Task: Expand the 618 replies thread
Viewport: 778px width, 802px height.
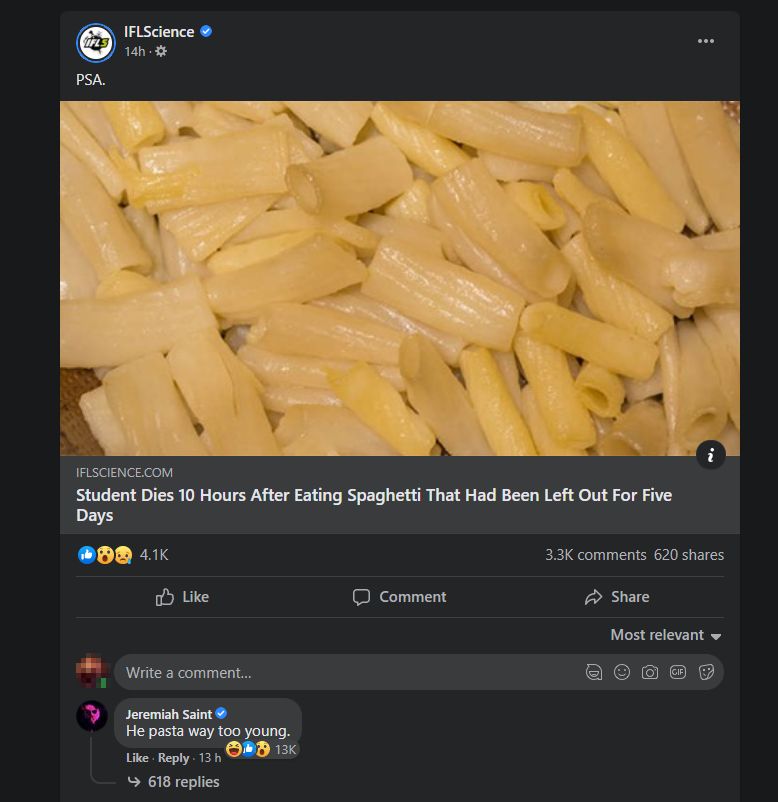Action: [185, 781]
